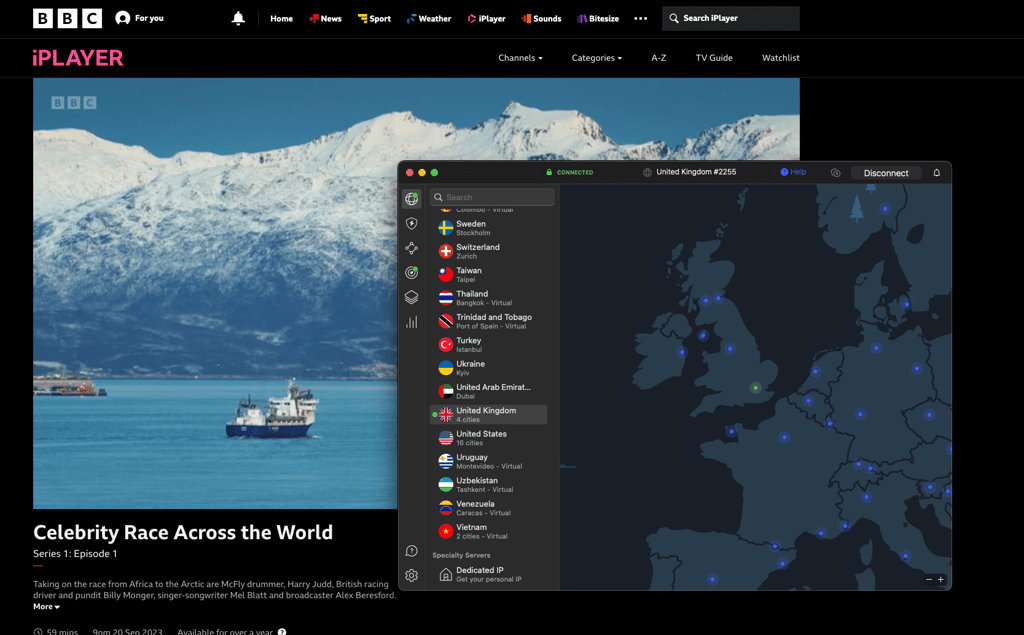Open Celebrity Race Across the World title
This screenshot has width=1024, height=635.
click(183, 532)
